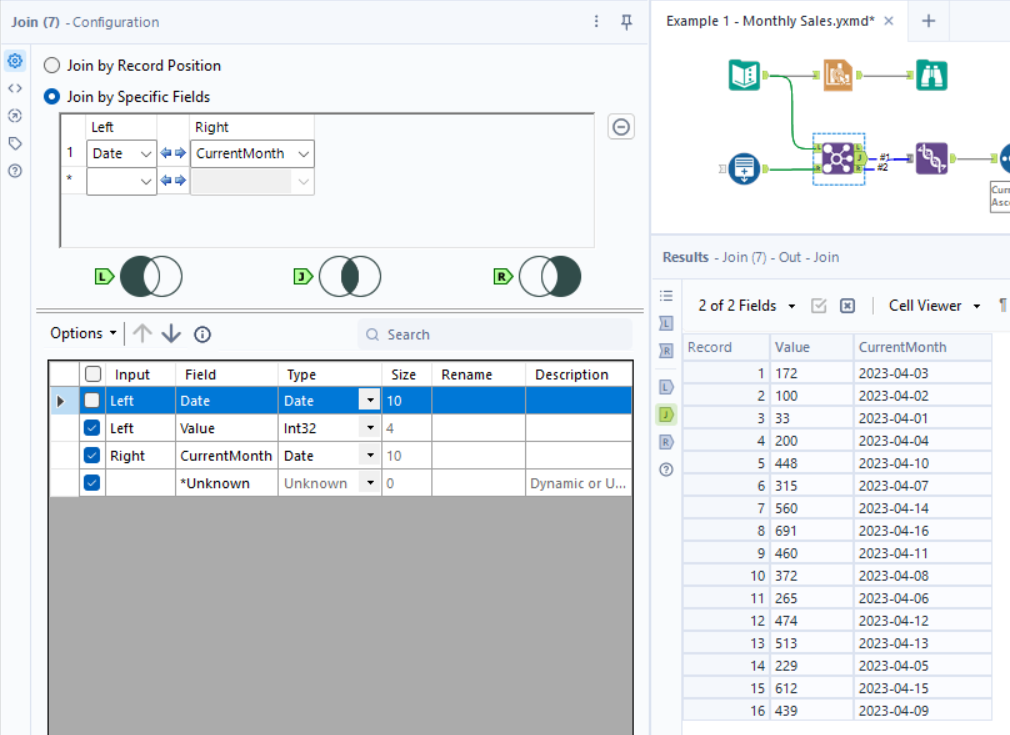Click the move-field-down arrow button
The width and height of the screenshot is (1010, 735).
(x=169, y=333)
